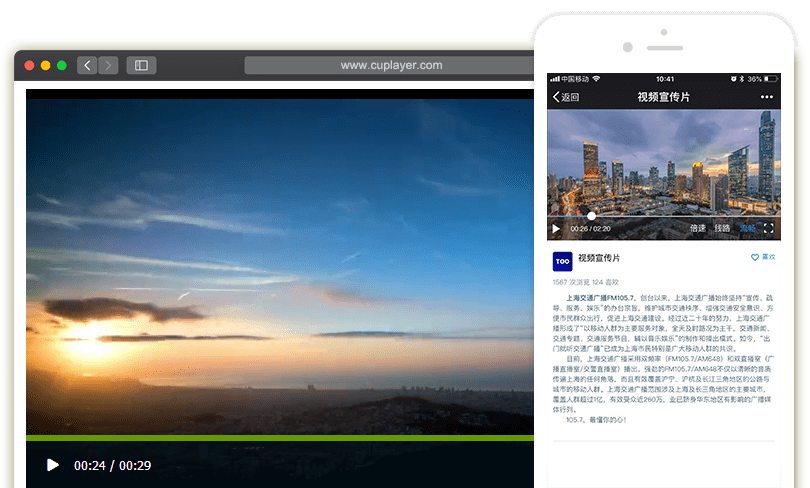Click the macOS green maximize window button
Image resolution: width=810 pixels, height=488 pixels.
coord(62,65)
